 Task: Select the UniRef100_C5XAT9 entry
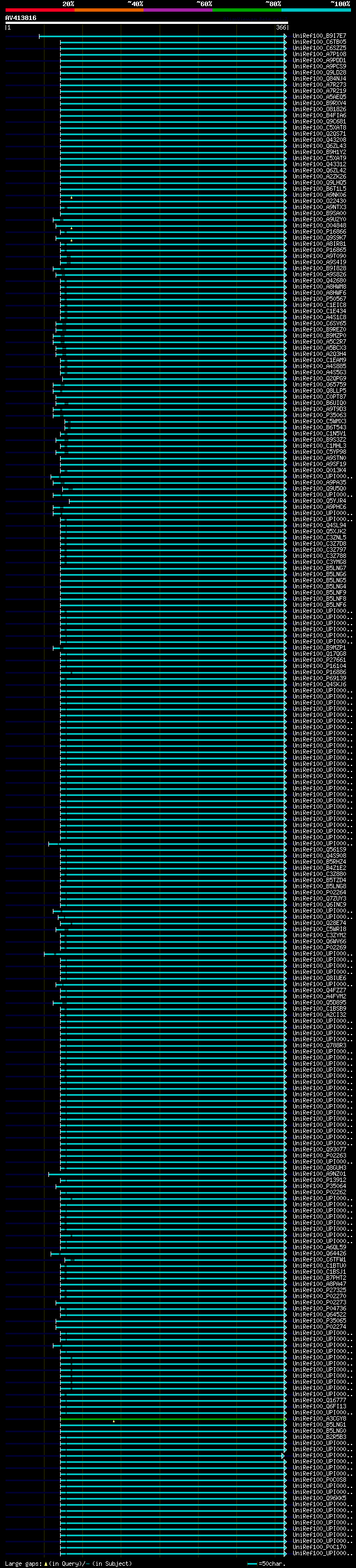[319, 159]
